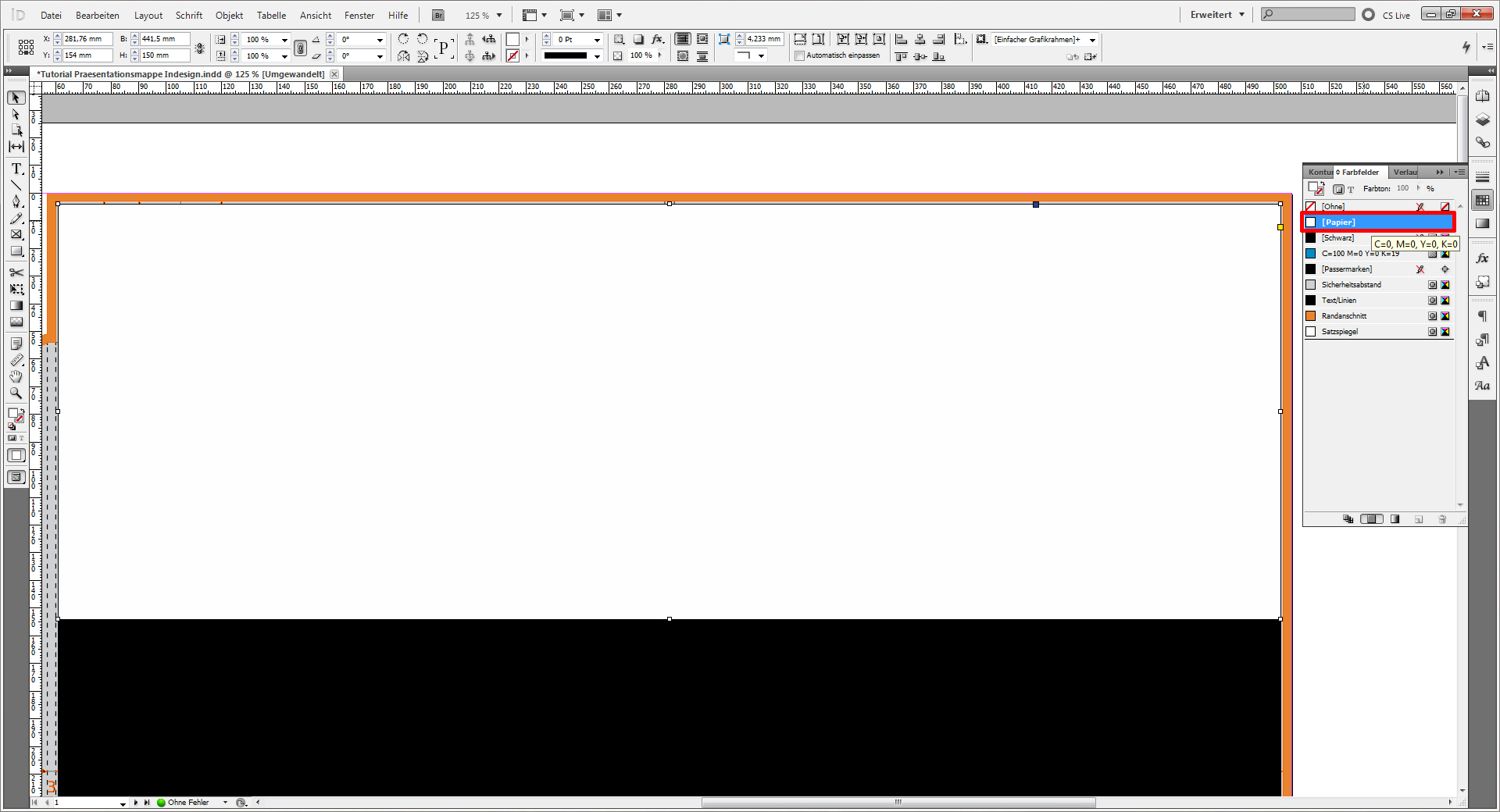Viewport: 1500px width, 812px height.
Task: Select the Pen tool
Action: point(16,201)
